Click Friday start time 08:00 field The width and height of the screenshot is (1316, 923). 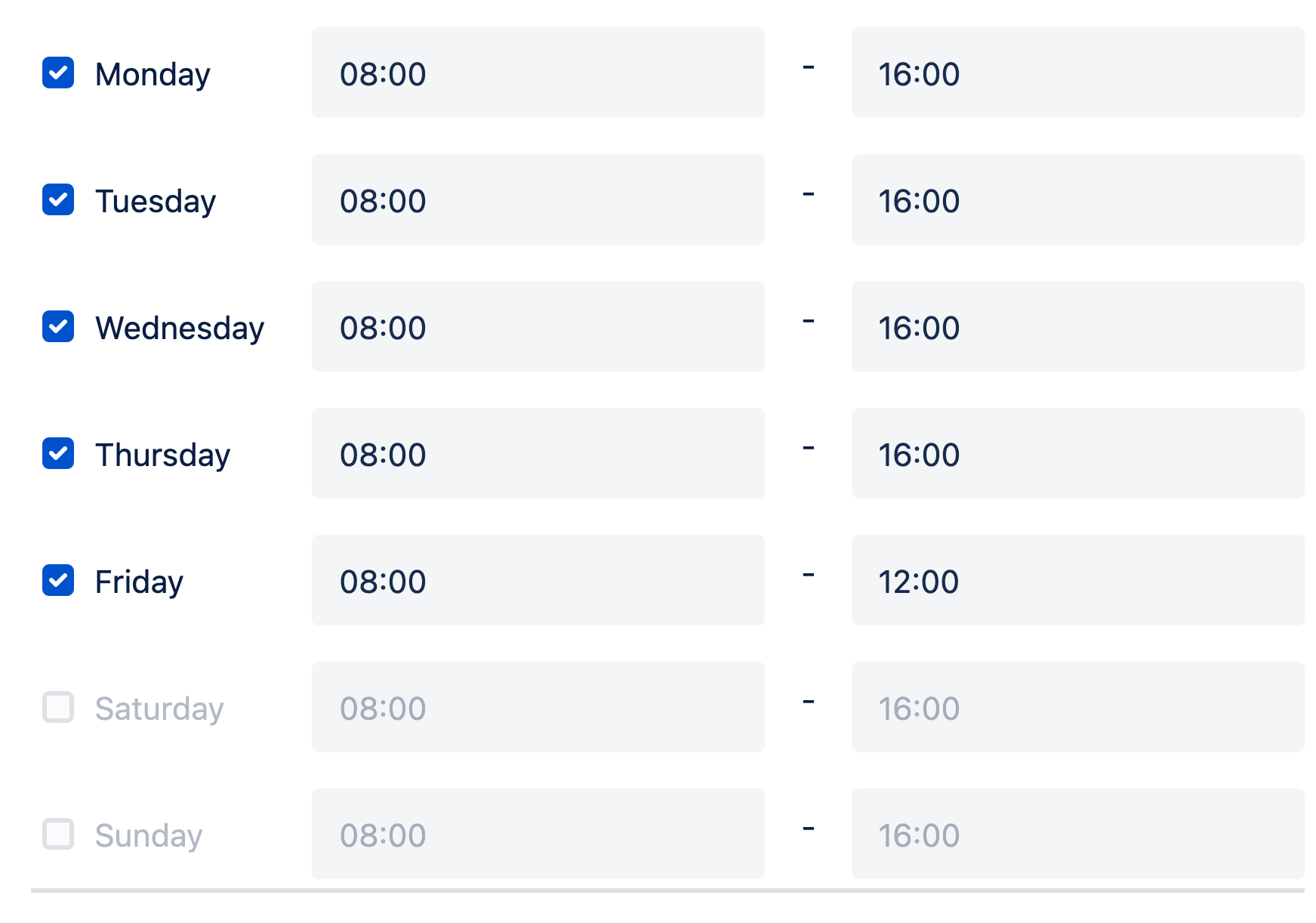point(538,581)
